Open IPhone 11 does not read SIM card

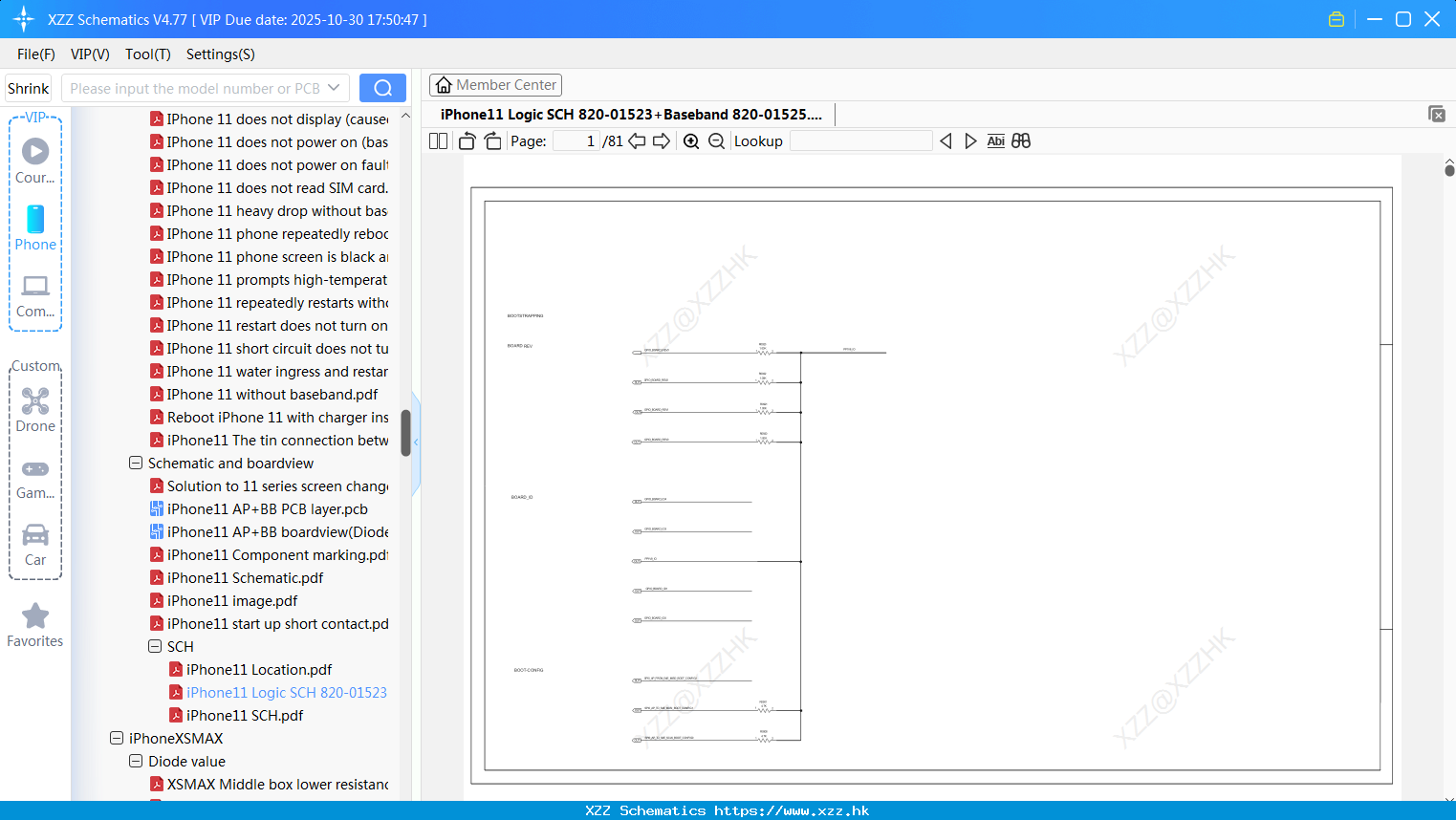(277, 187)
